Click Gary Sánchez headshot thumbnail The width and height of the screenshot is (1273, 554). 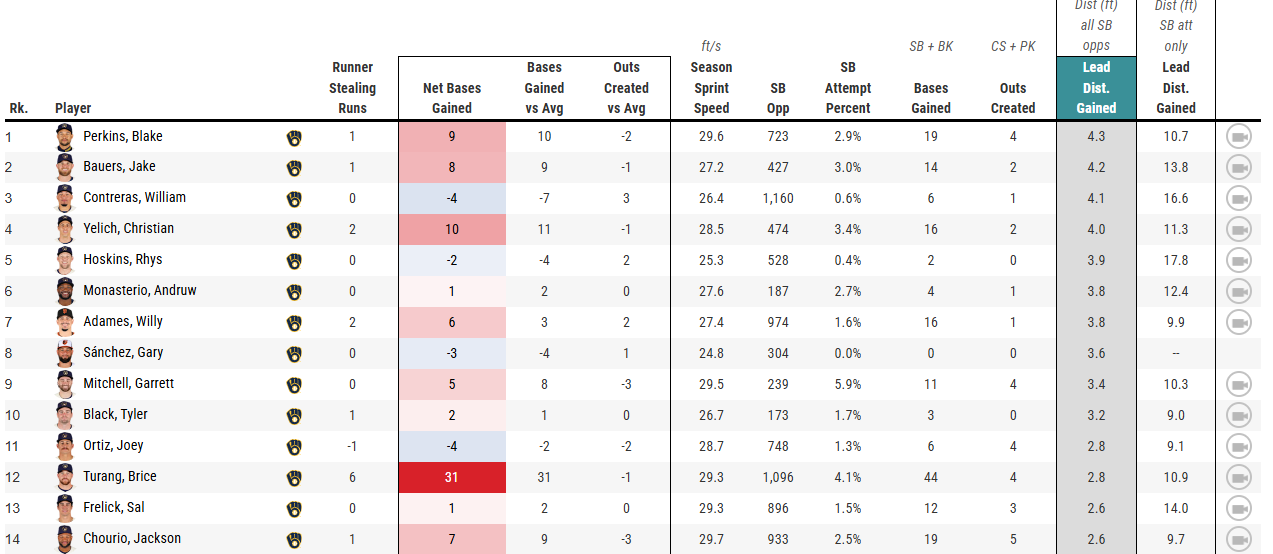pyautogui.click(x=65, y=353)
